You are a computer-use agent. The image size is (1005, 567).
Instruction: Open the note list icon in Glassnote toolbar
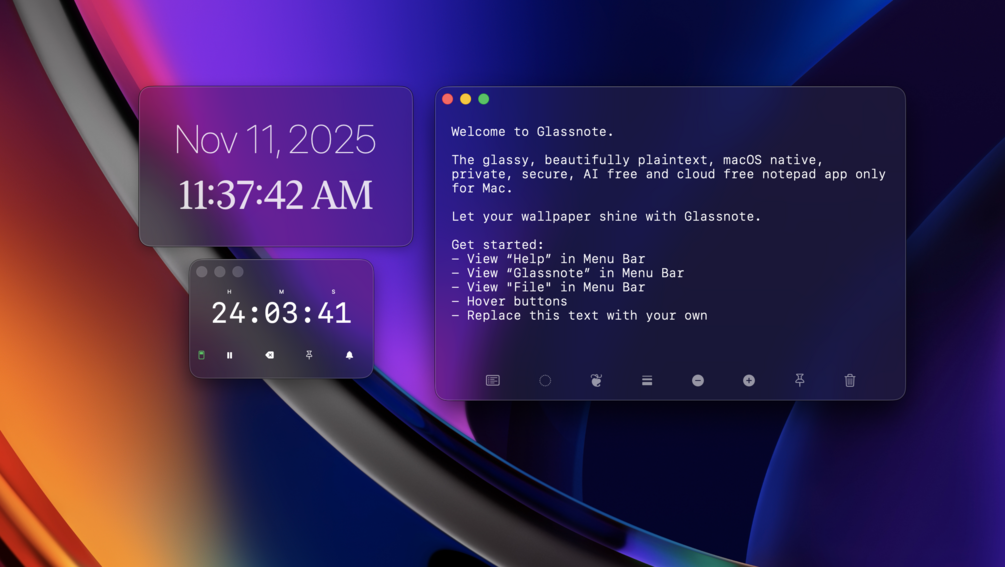pos(492,381)
